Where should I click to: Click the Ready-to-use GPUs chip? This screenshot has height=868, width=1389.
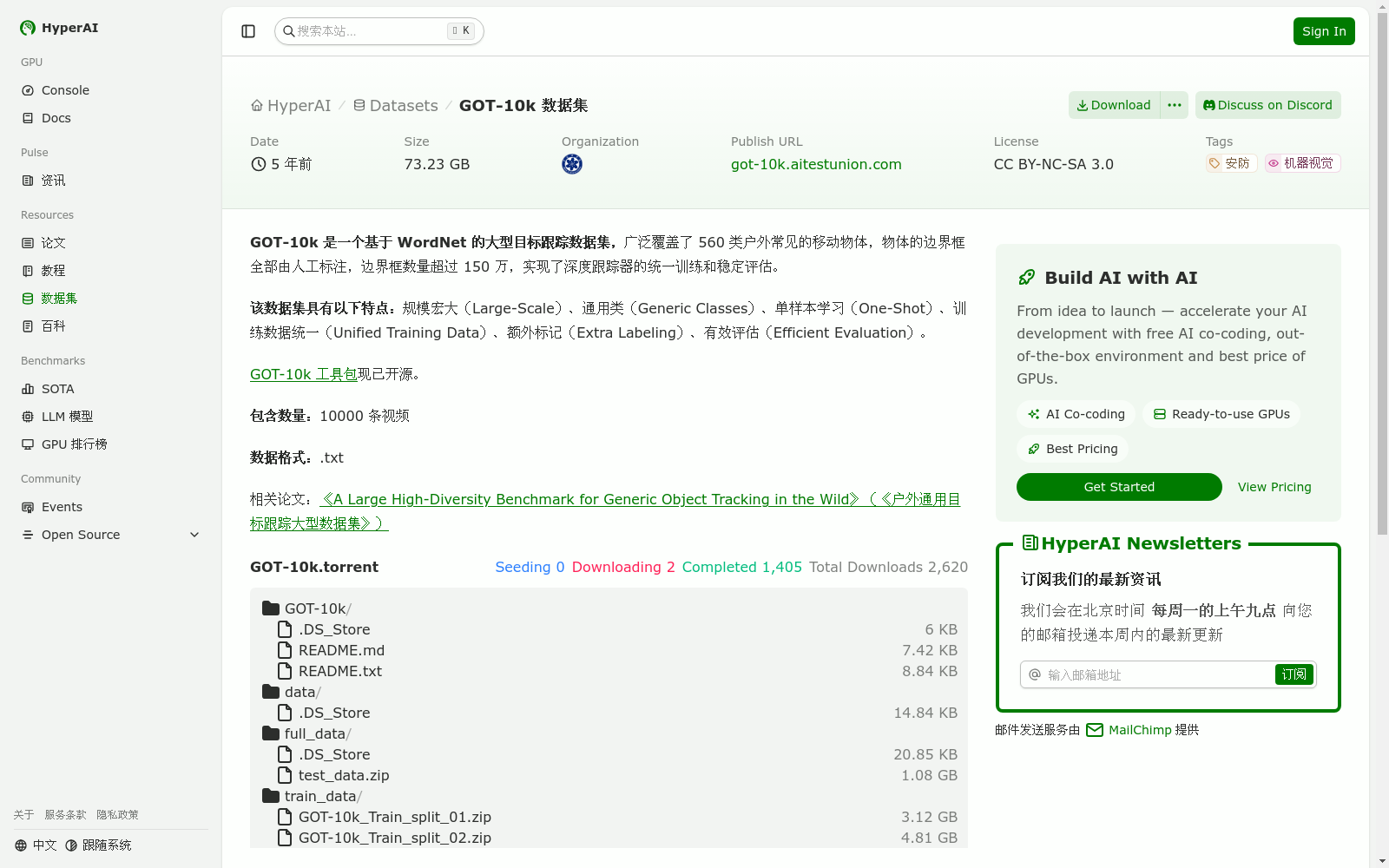(x=1221, y=414)
